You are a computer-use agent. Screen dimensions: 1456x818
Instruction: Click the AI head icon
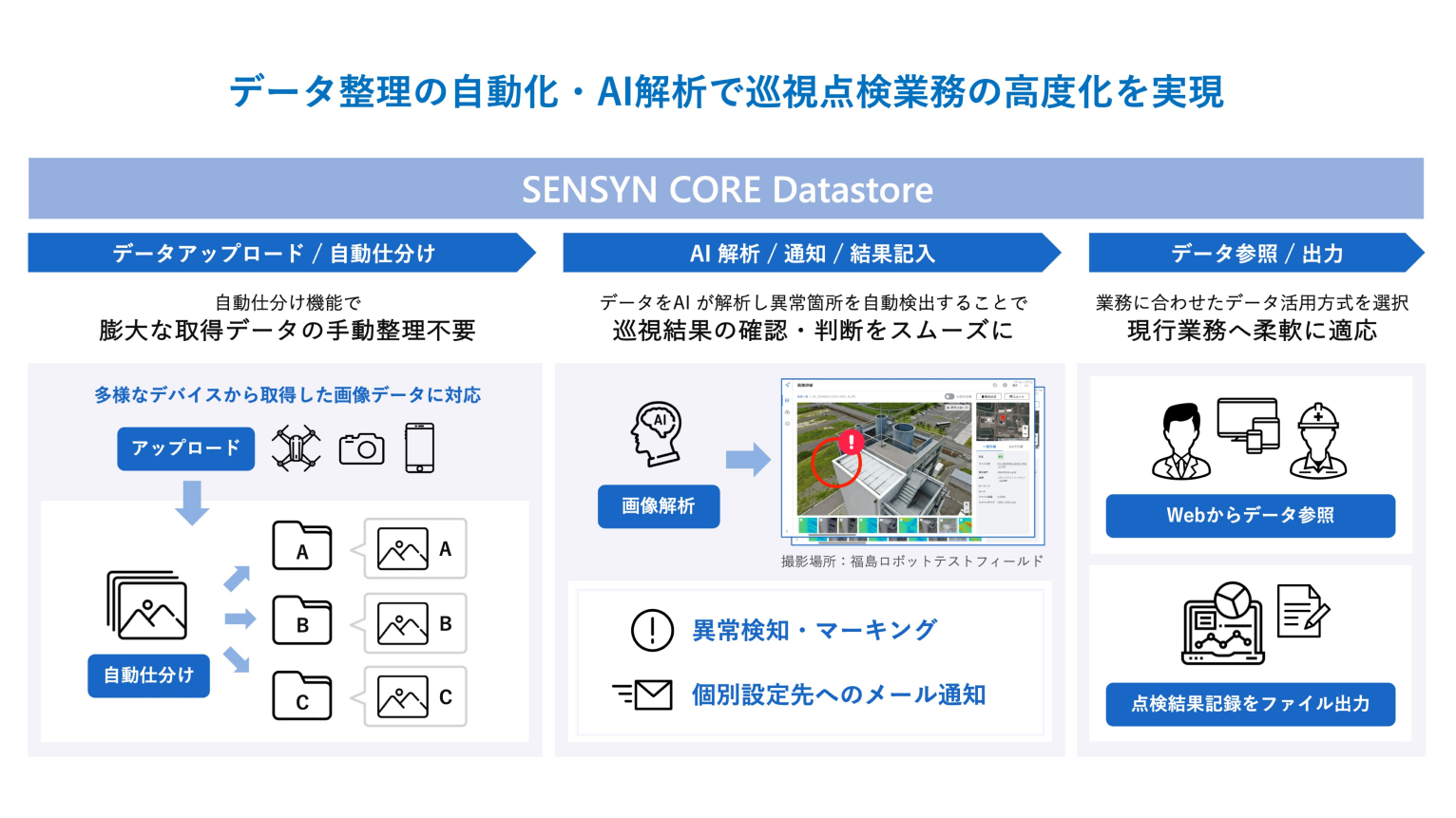click(657, 433)
